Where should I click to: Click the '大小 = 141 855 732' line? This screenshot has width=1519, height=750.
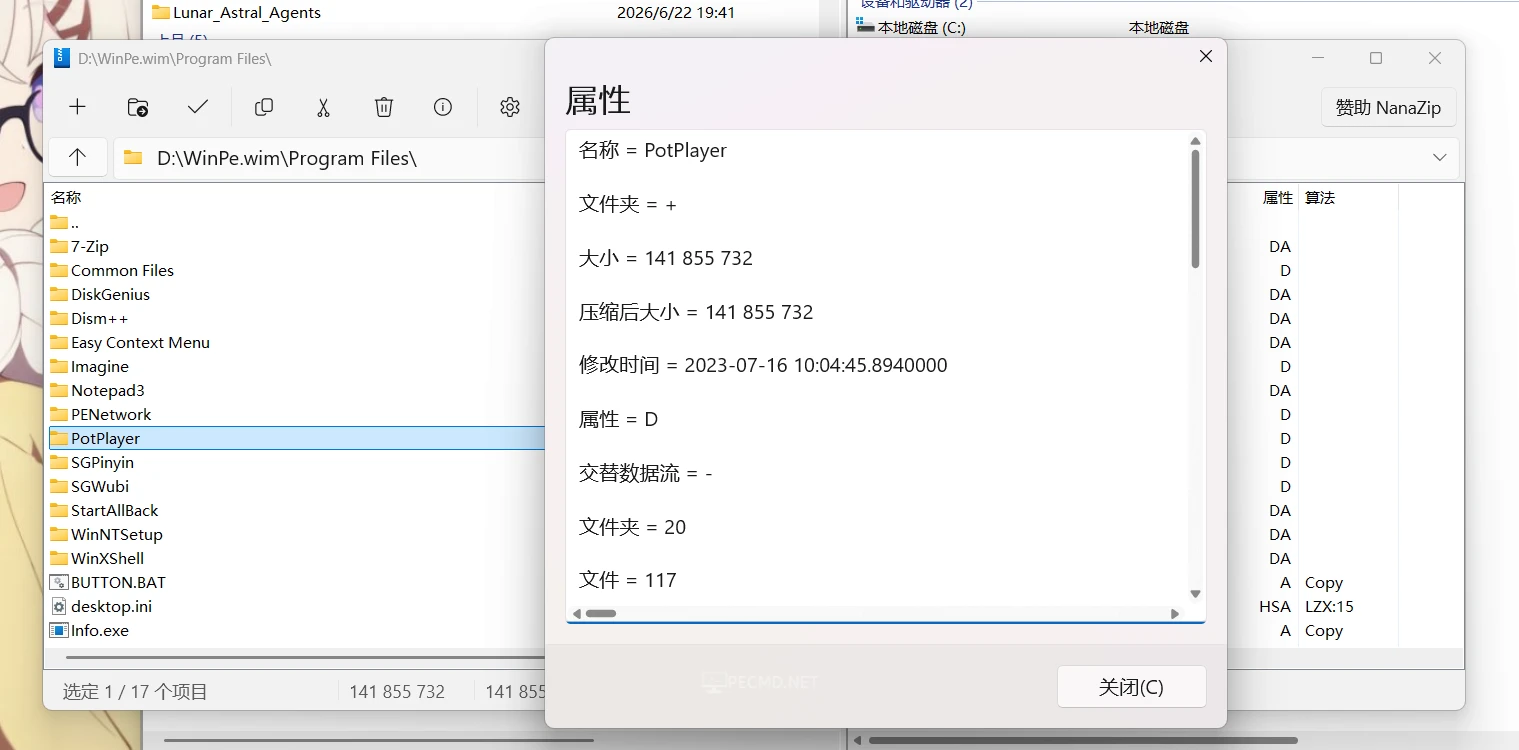click(666, 258)
